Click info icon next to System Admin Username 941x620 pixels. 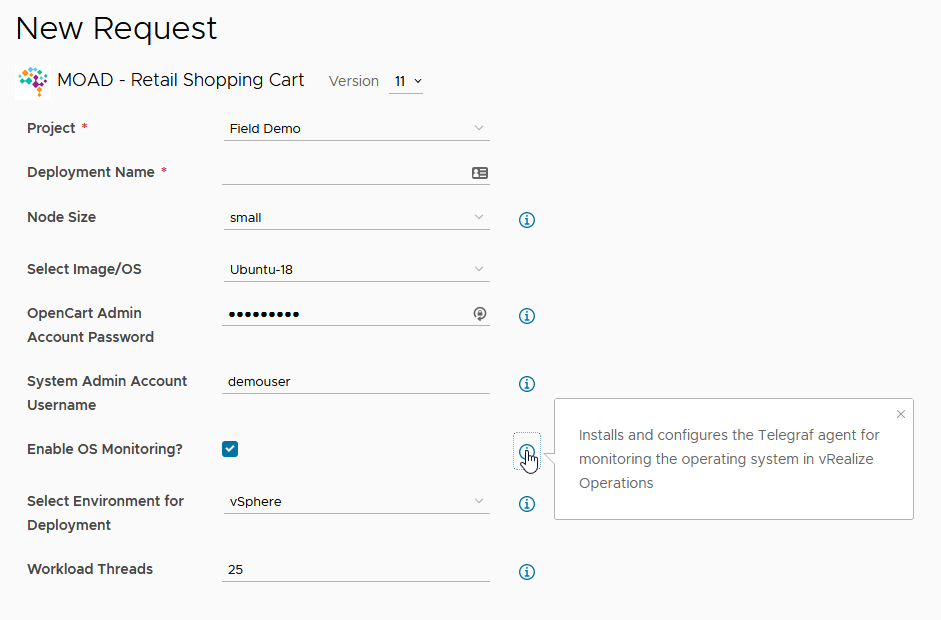[527, 384]
